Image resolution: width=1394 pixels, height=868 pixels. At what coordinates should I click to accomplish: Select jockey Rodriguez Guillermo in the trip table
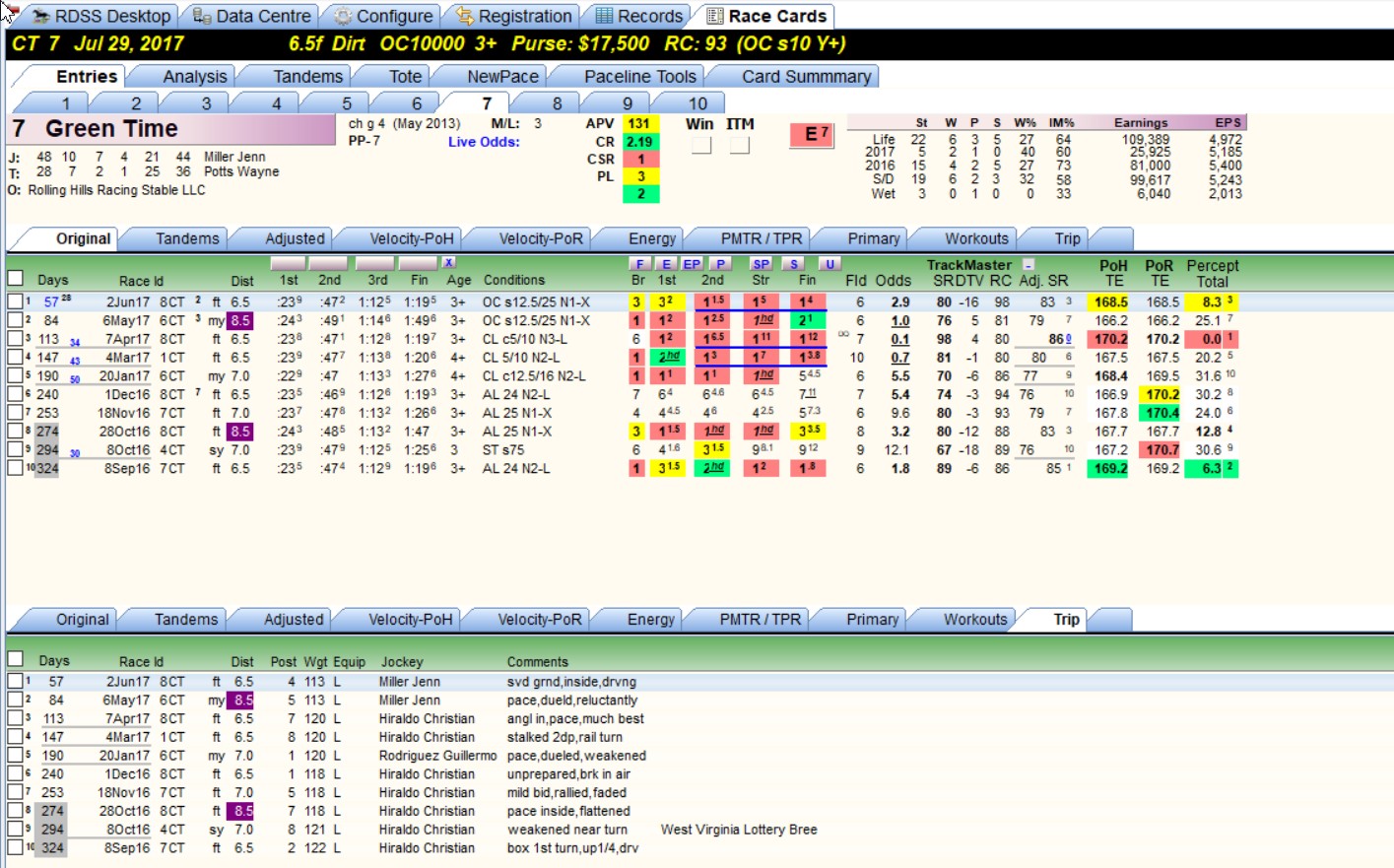(437, 756)
